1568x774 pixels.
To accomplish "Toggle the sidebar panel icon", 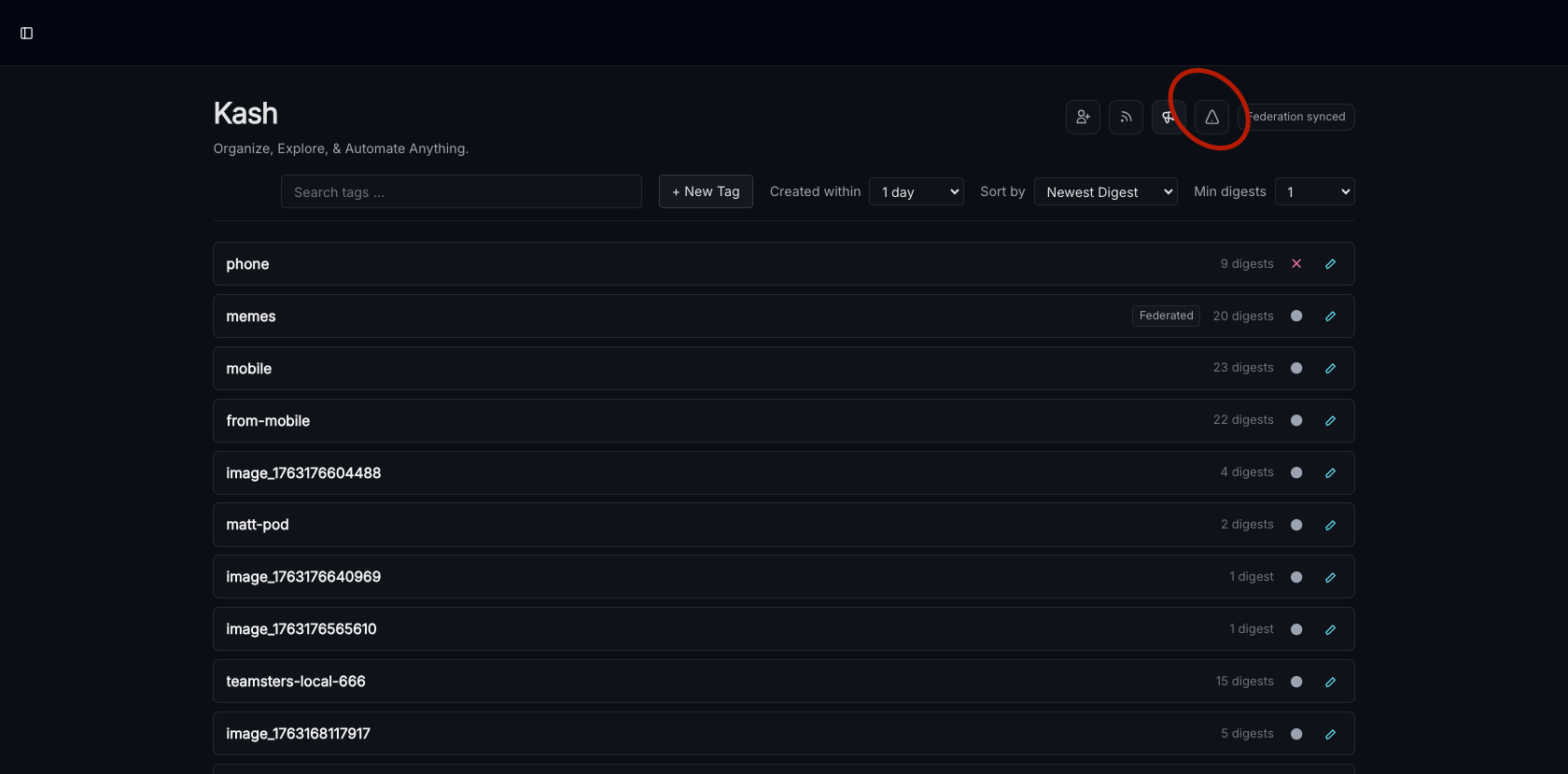I will (26, 34).
